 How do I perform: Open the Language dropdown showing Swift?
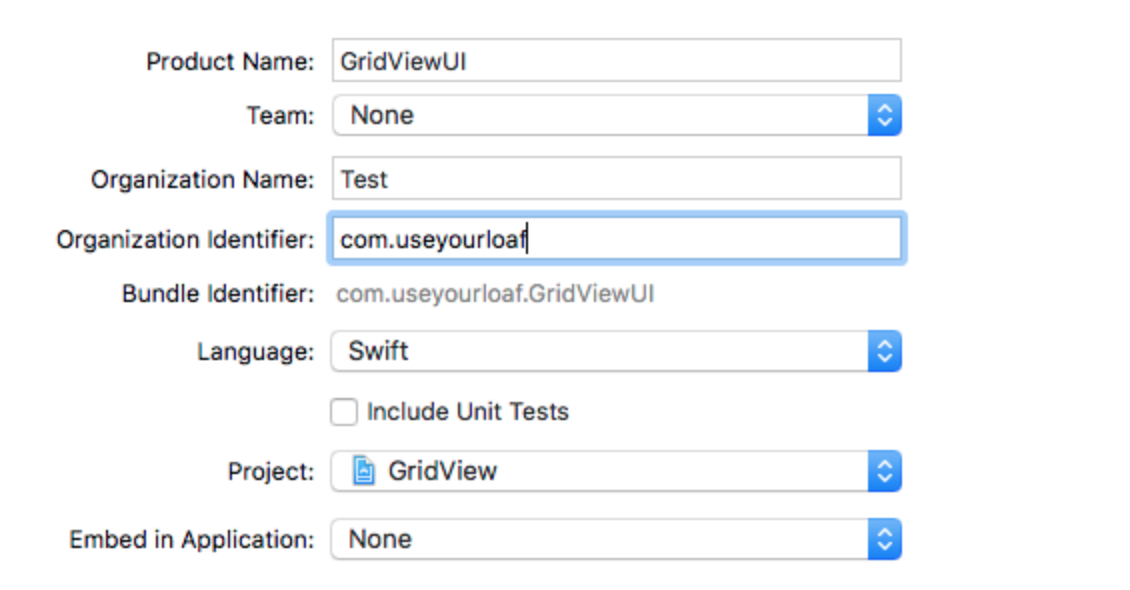tap(600, 352)
